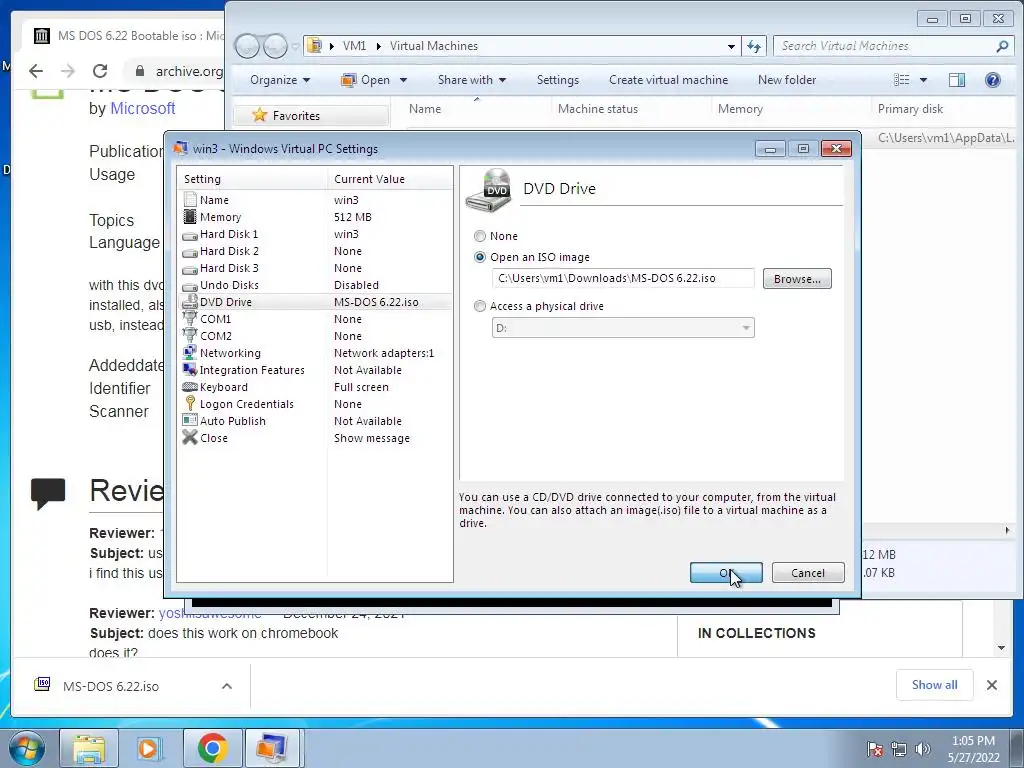
Task: Open Microsoft author link on archive.org
Action: point(142,108)
